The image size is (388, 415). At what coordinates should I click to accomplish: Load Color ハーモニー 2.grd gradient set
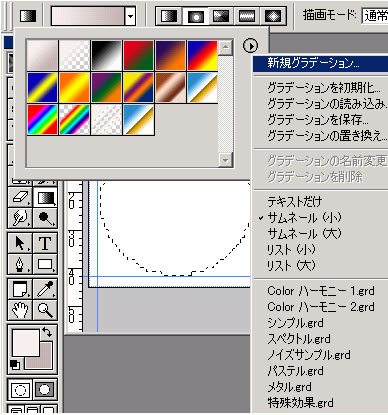[320, 307]
